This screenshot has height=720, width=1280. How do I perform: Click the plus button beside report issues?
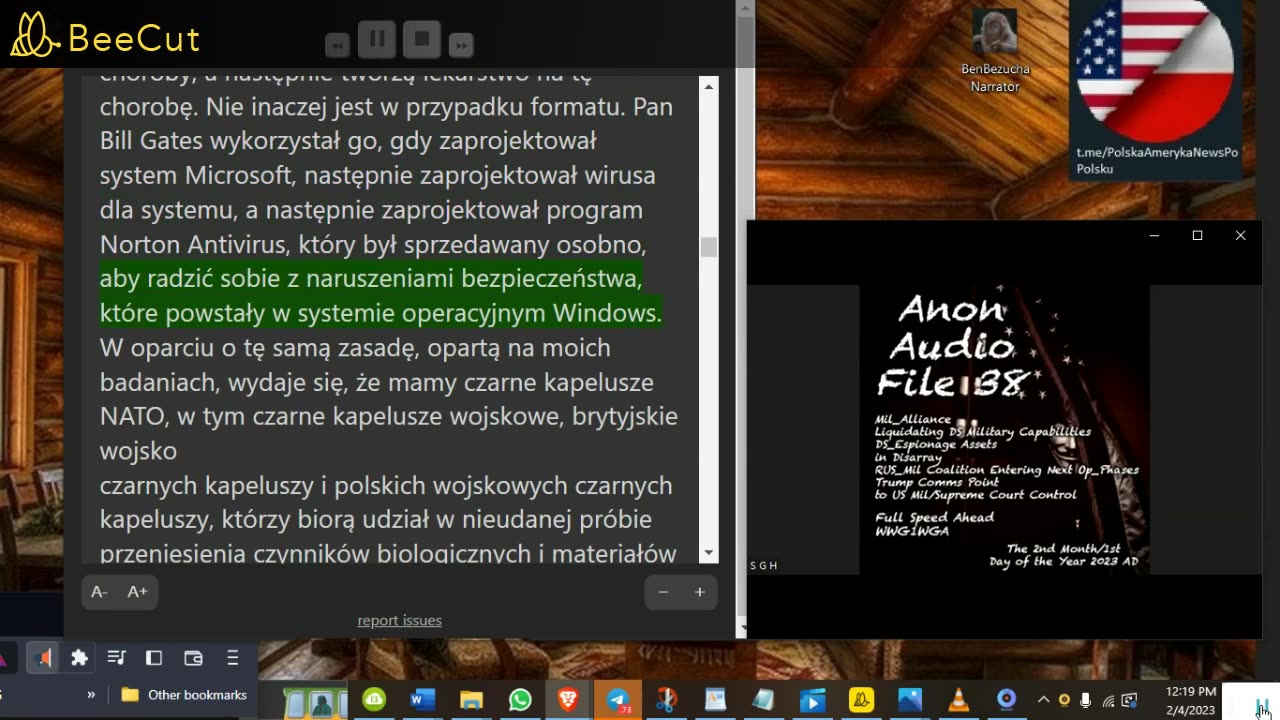coord(699,592)
